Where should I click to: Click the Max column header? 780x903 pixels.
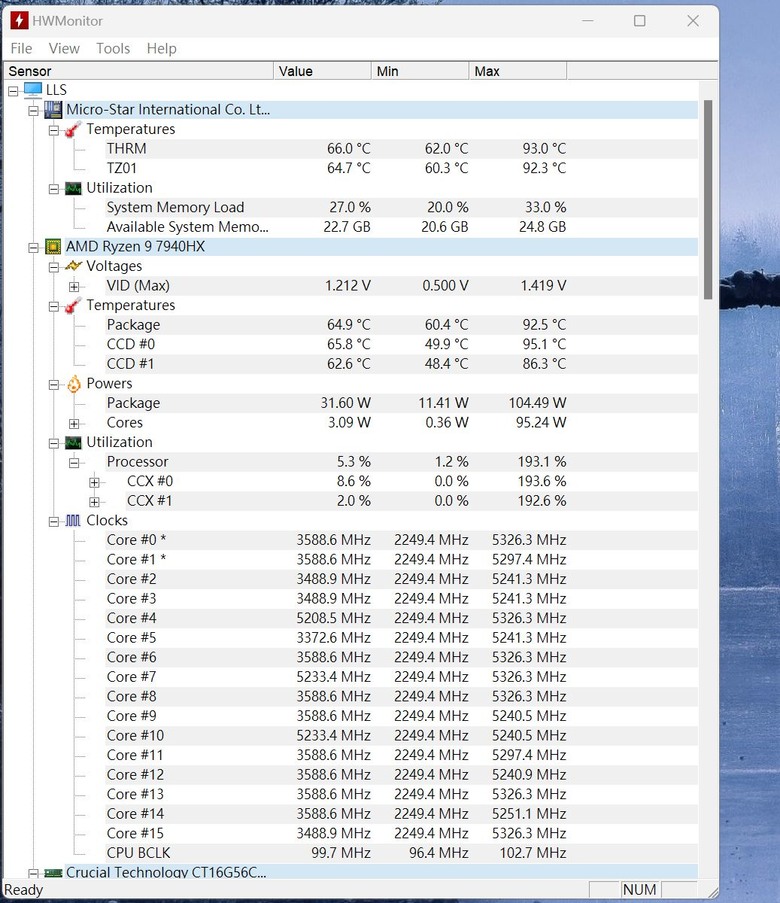click(518, 71)
